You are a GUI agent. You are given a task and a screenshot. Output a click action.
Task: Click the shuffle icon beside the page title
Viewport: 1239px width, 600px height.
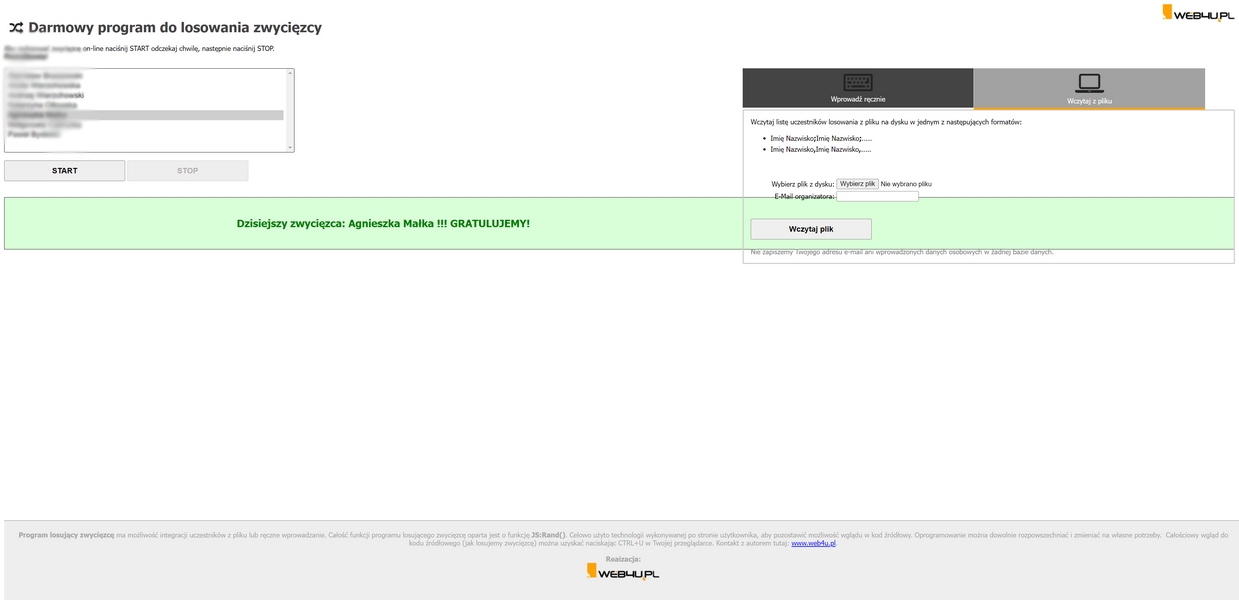click(15, 28)
